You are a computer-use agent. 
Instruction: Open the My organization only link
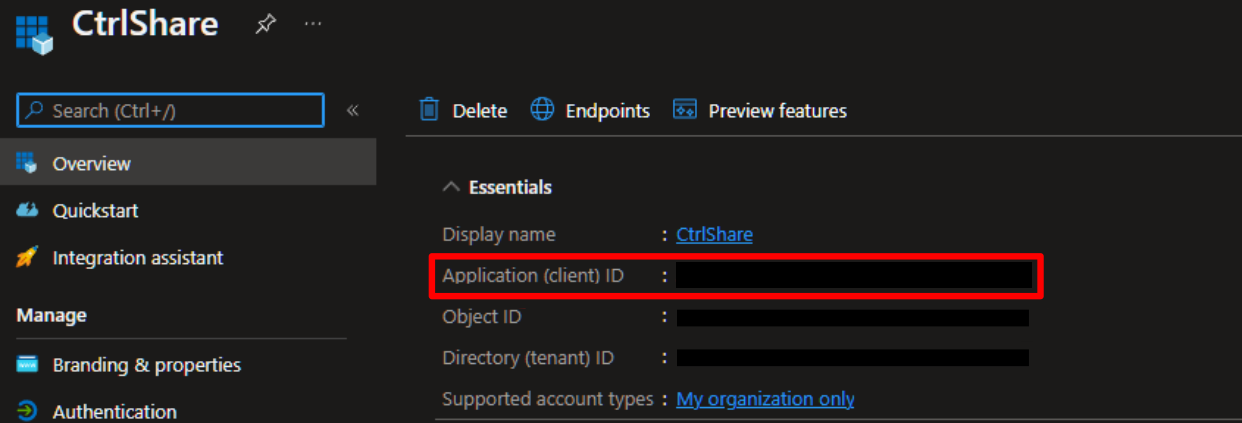(x=765, y=399)
